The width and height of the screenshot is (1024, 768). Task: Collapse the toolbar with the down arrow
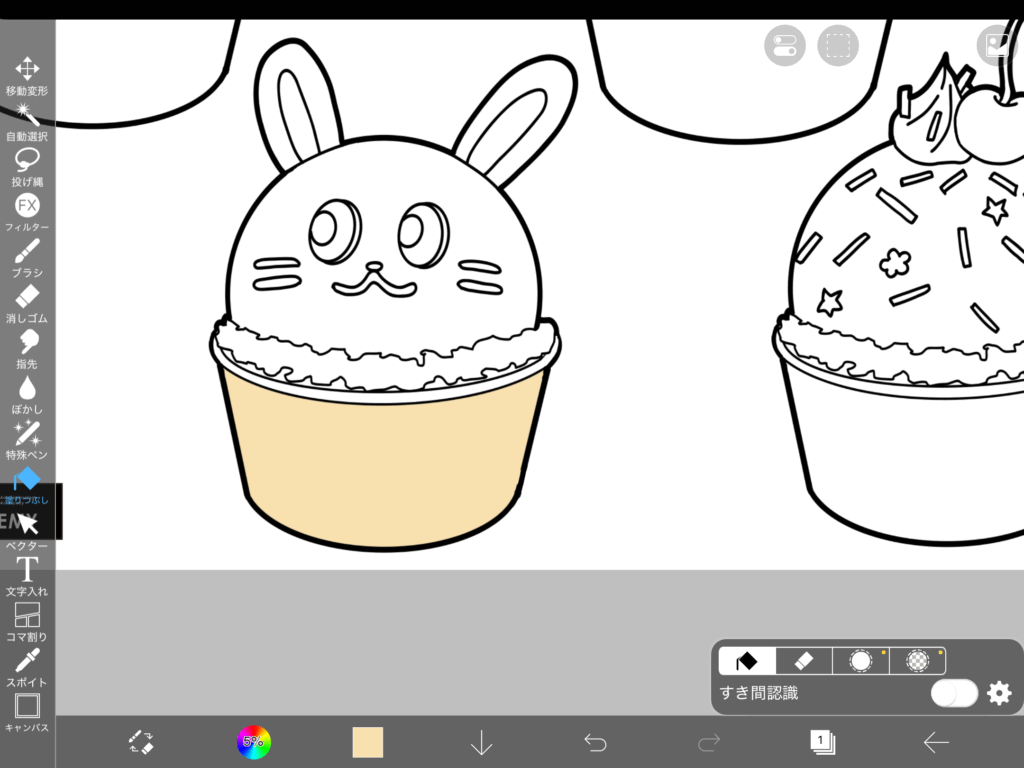482,742
